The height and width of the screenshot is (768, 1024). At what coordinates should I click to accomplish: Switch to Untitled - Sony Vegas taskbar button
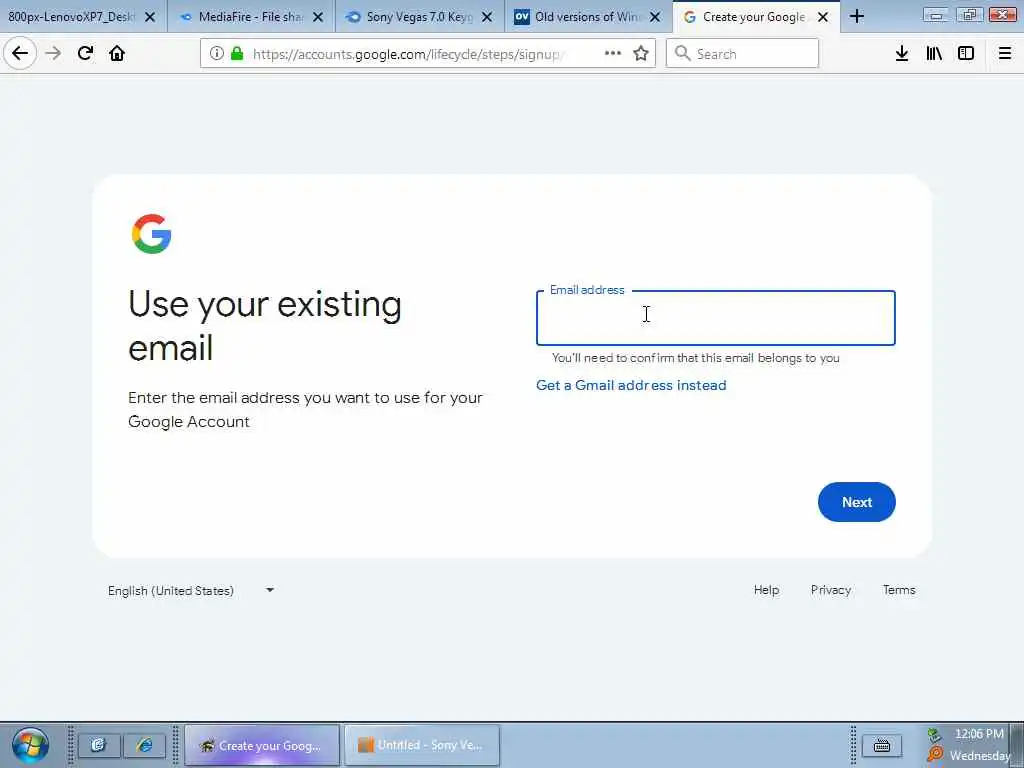(422, 745)
